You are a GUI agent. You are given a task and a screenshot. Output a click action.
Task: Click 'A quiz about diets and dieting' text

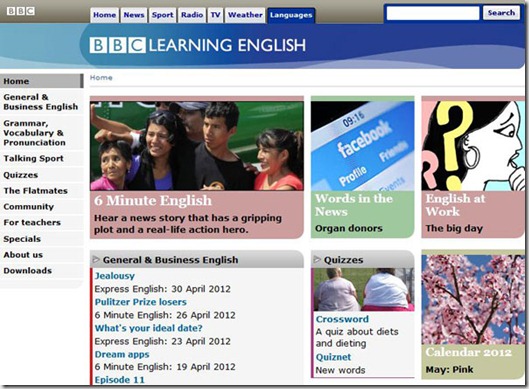(357, 337)
